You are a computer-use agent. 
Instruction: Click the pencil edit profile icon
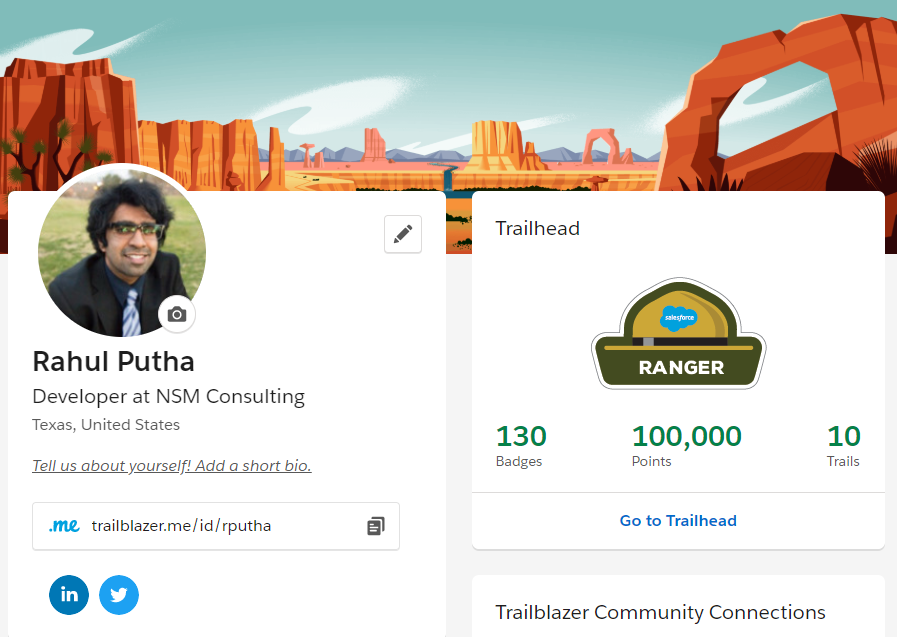pos(403,234)
